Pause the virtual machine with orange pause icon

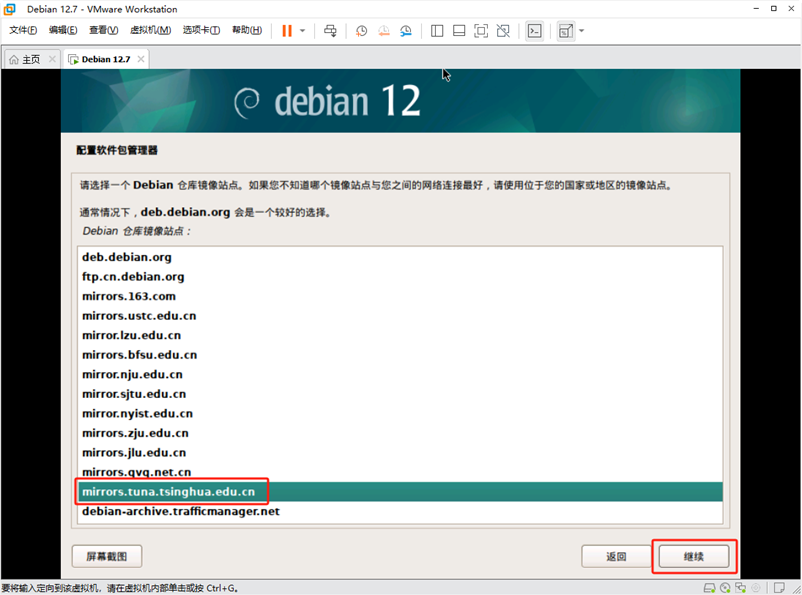(287, 31)
